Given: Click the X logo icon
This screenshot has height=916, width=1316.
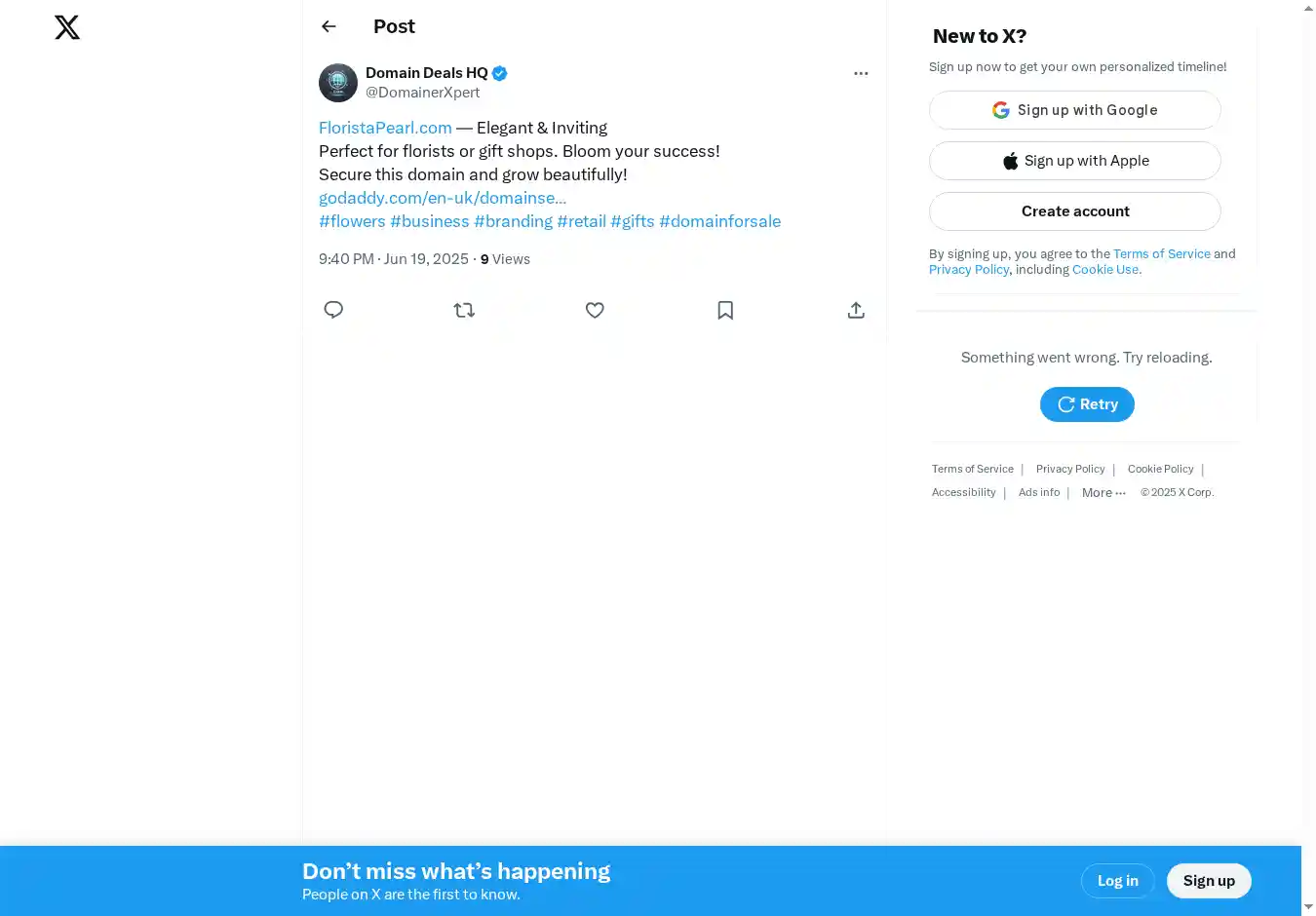Looking at the screenshot, I should [x=67, y=27].
